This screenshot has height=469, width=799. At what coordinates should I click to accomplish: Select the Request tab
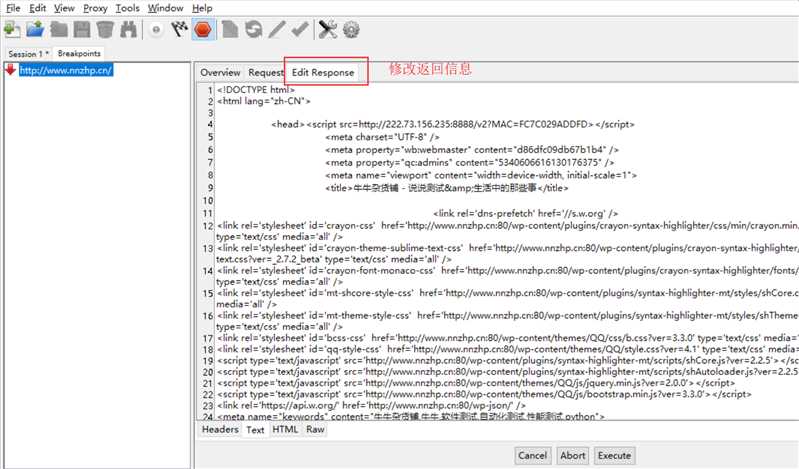coord(265,72)
